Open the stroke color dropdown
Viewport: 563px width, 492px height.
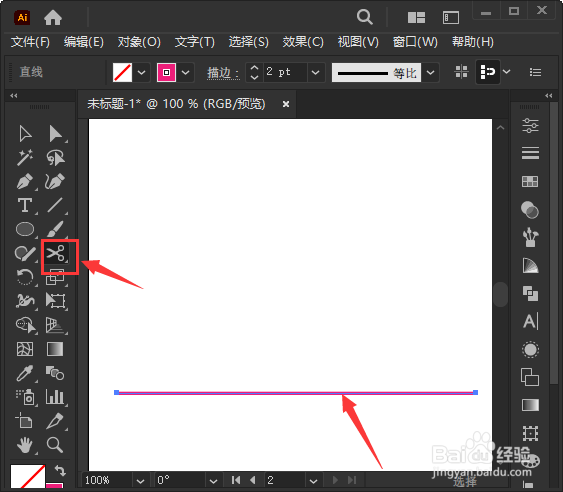pos(185,73)
